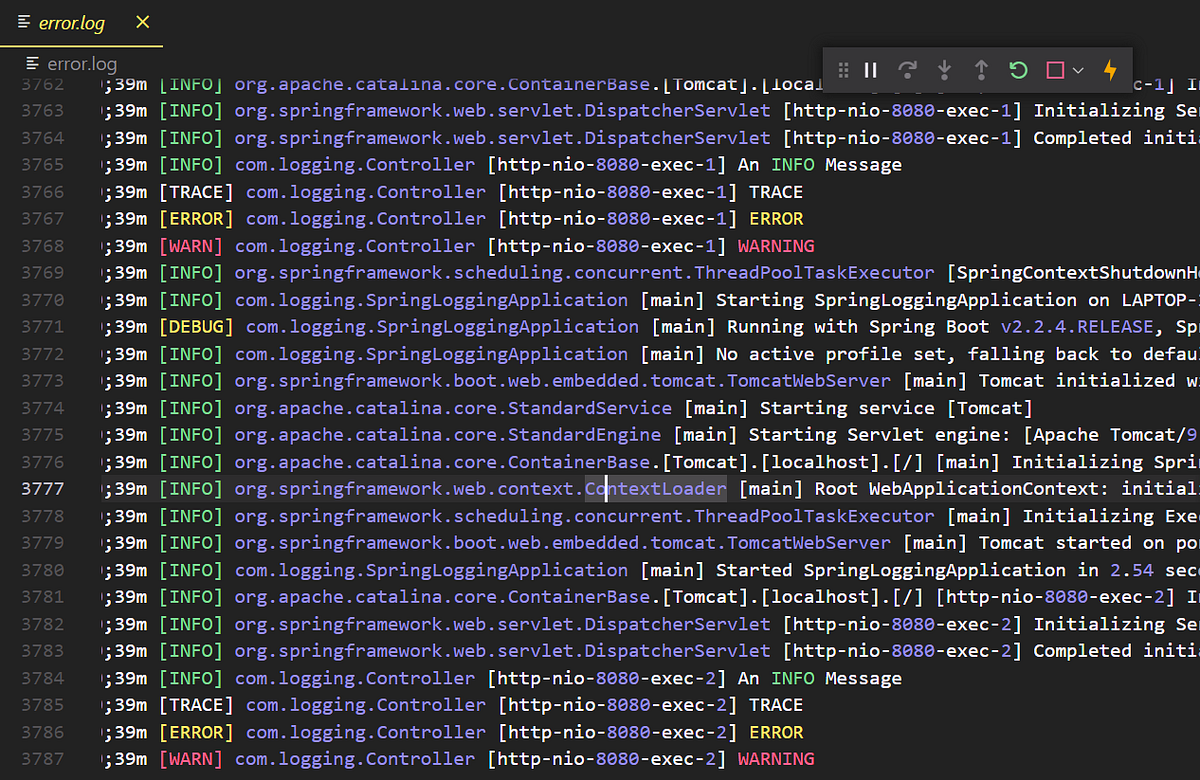This screenshot has height=780, width=1200.
Task: Click line number 3771 in the gutter
Action: pyautogui.click(x=42, y=327)
